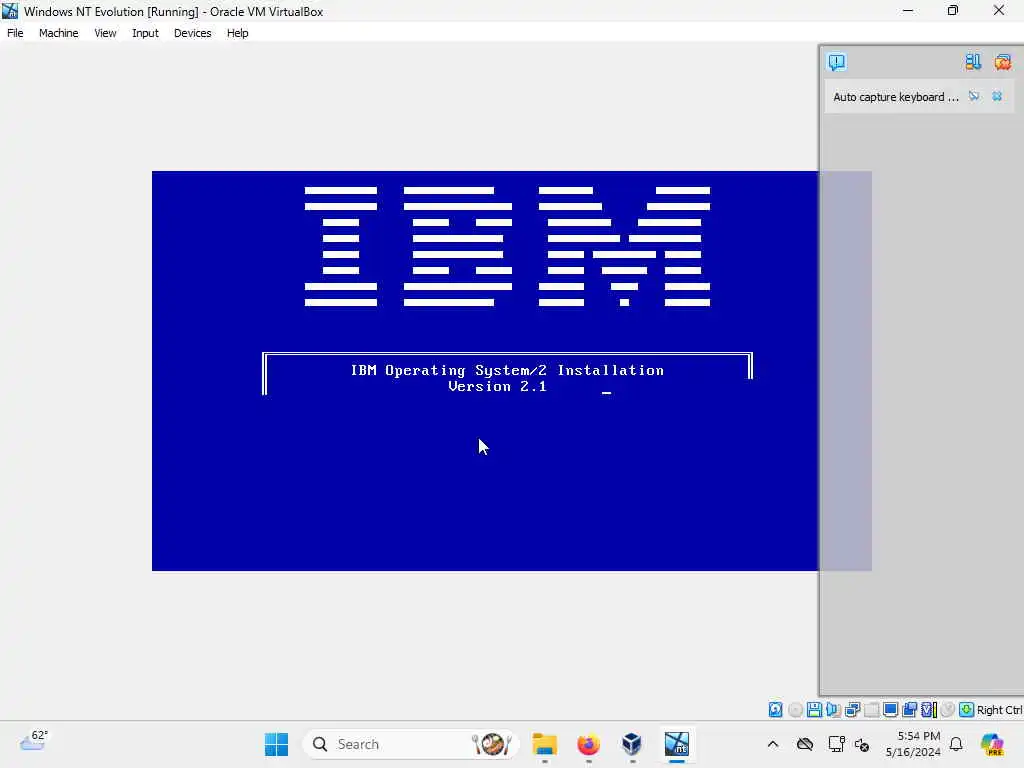
Task: Click the notification center speech-bubble icon
Action: [837, 61]
